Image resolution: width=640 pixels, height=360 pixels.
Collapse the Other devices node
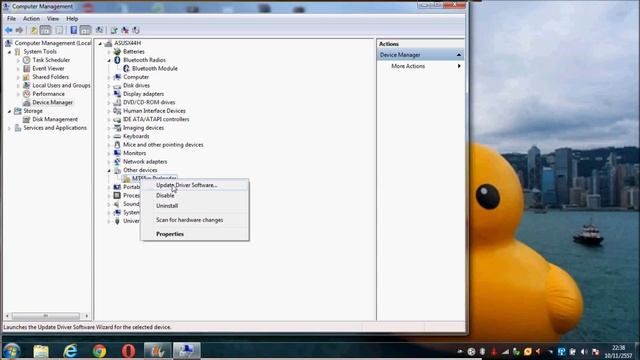pyautogui.click(x=109, y=171)
